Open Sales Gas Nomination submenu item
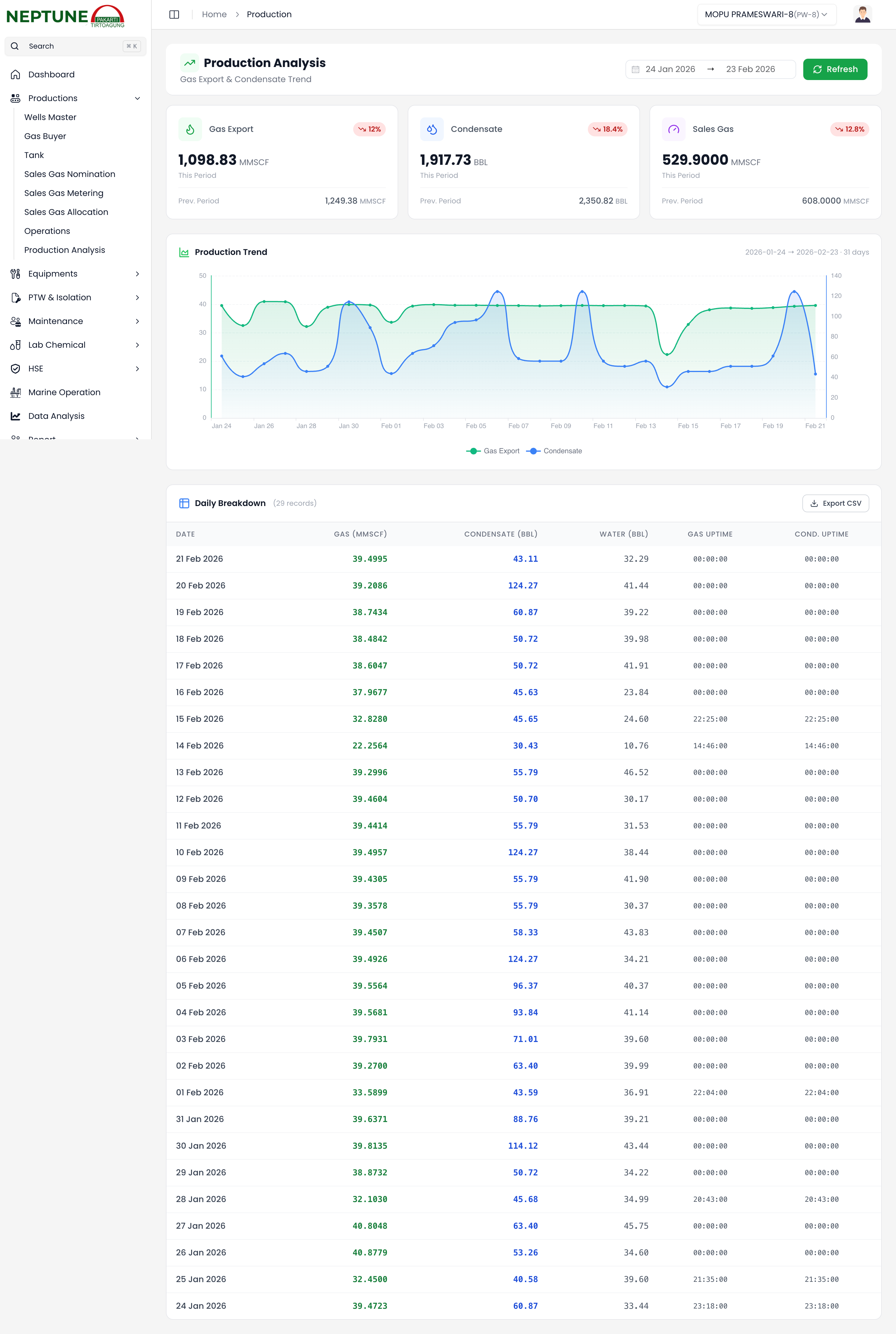Viewport: 896px width, 1334px height. click(x=70, y=174)
